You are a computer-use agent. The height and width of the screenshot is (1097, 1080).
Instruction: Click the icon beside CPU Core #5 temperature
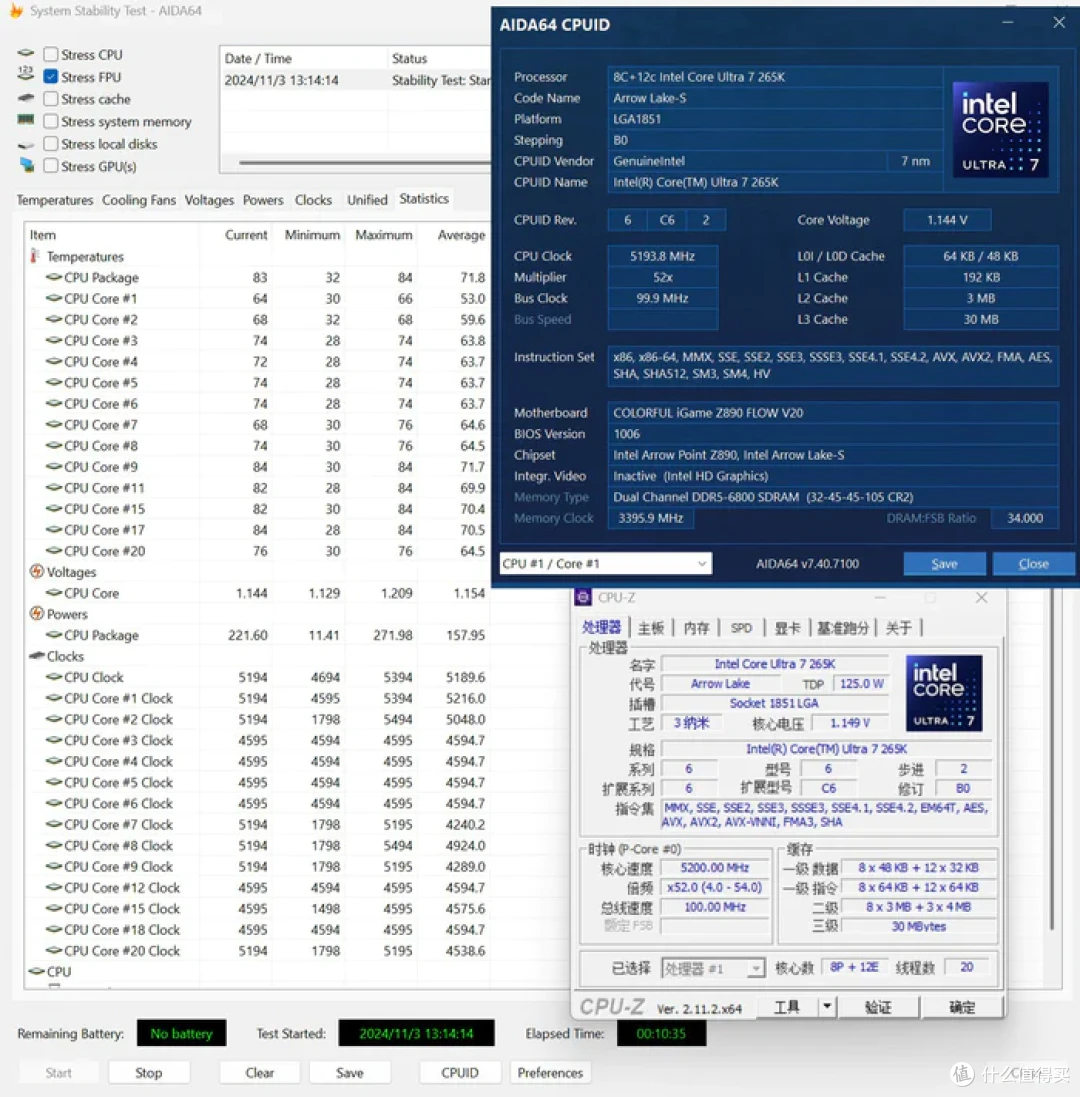(53, 382)
